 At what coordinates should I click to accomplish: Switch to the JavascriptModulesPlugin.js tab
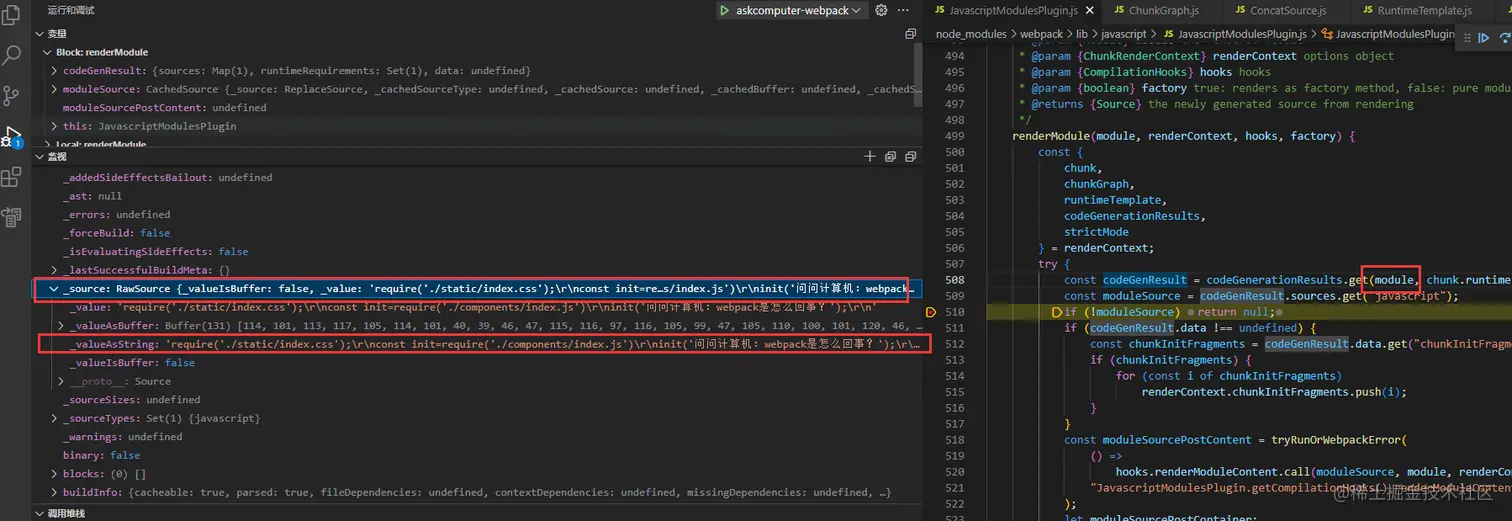coord(1013,11)
